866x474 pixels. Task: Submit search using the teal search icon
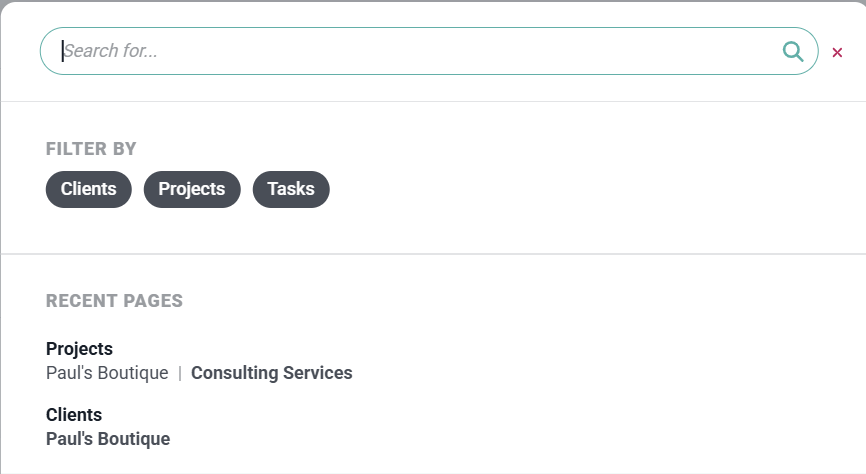coord(793,51)
